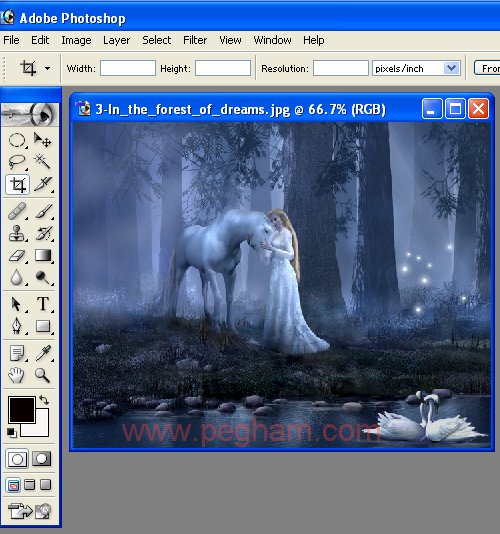Select the Eyedropper tool

tap(43, 353)
